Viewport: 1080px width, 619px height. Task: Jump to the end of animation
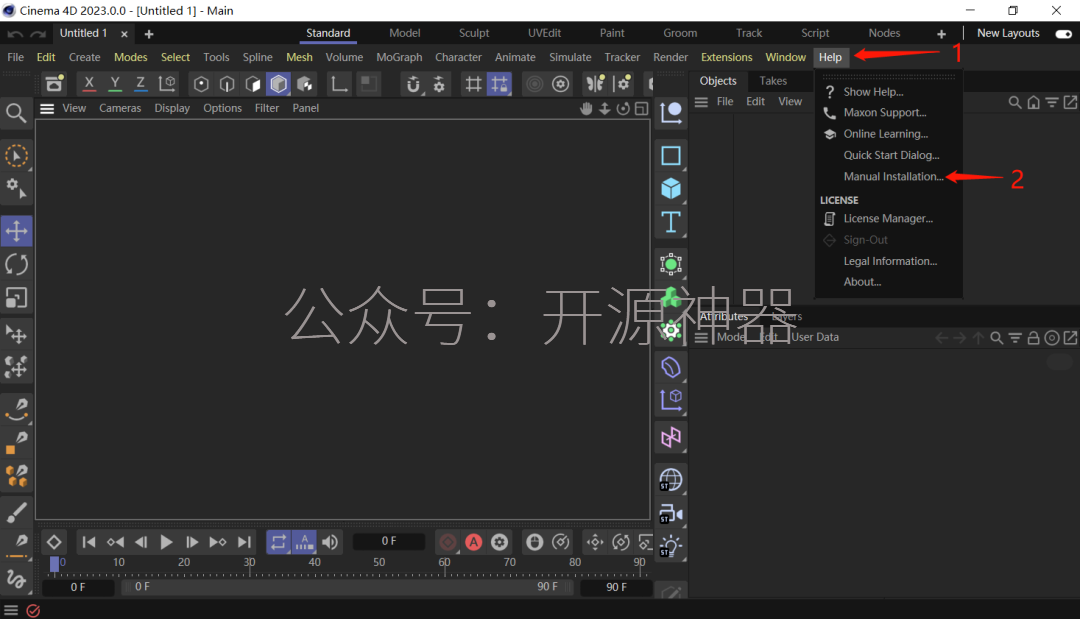244,542
